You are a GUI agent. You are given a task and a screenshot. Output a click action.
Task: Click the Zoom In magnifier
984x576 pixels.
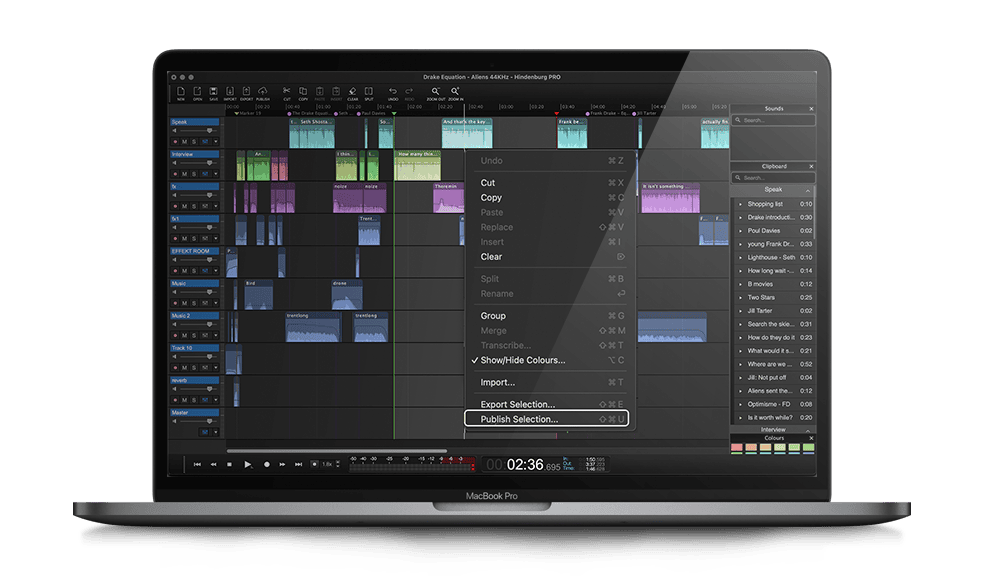455,92
